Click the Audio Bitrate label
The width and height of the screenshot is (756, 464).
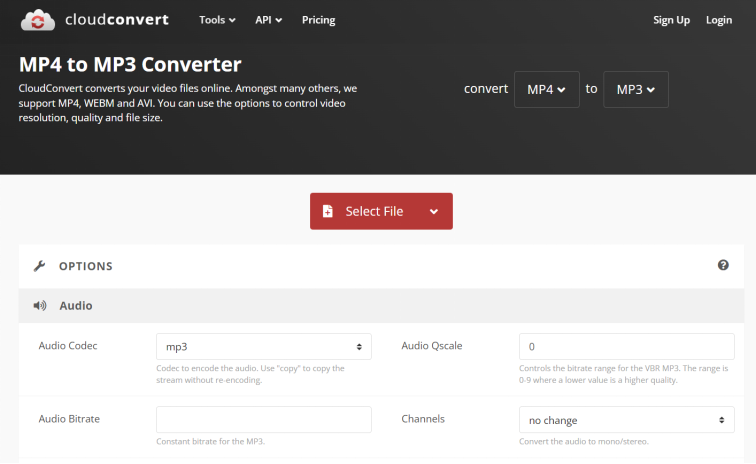[69, 419]
